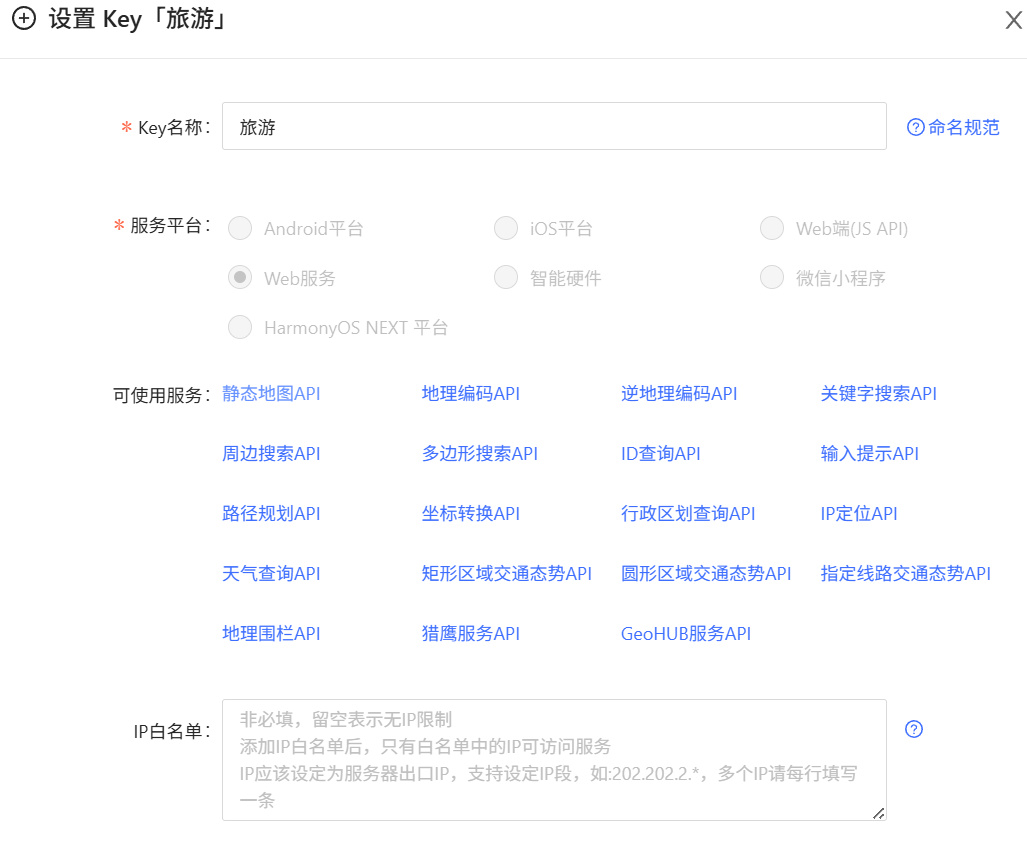Click the dialog title 设置 Key「旅游」

click(140, 19)
